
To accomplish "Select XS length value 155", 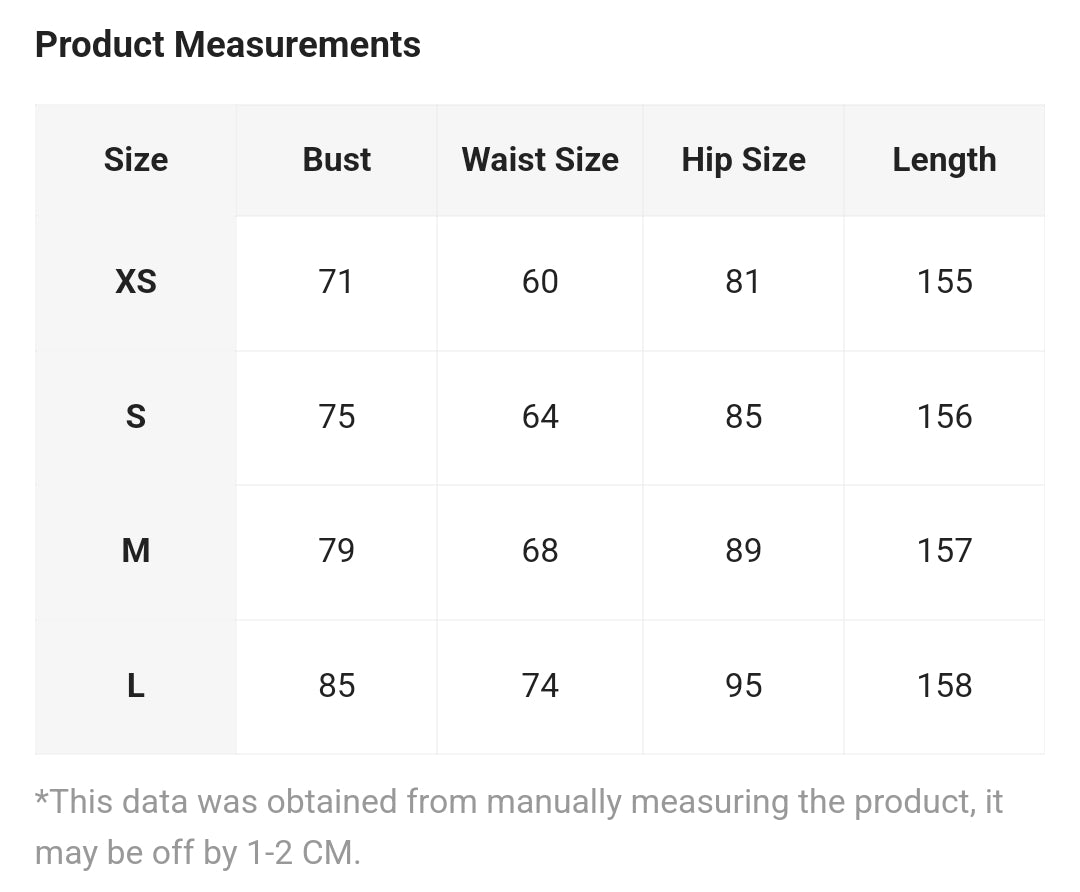I will (944, 282).
